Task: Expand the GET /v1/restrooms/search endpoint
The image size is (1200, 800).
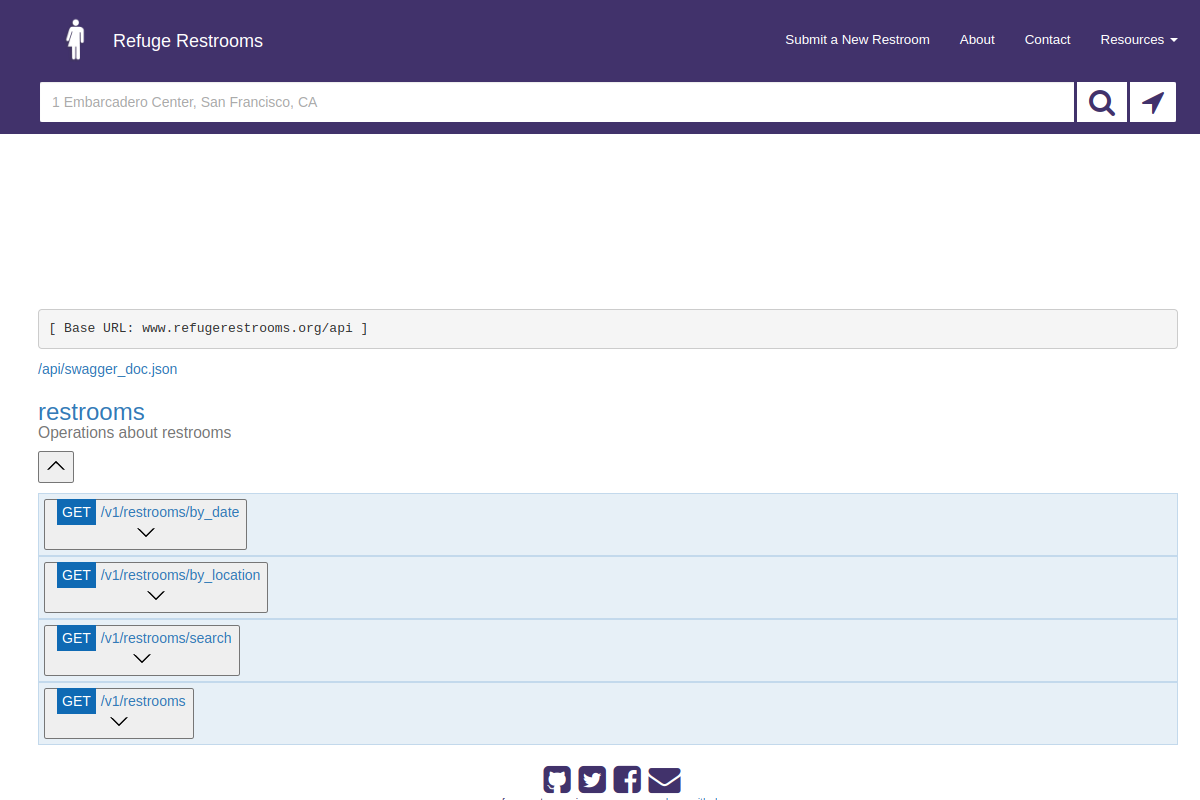Action: tap(142, 650)
